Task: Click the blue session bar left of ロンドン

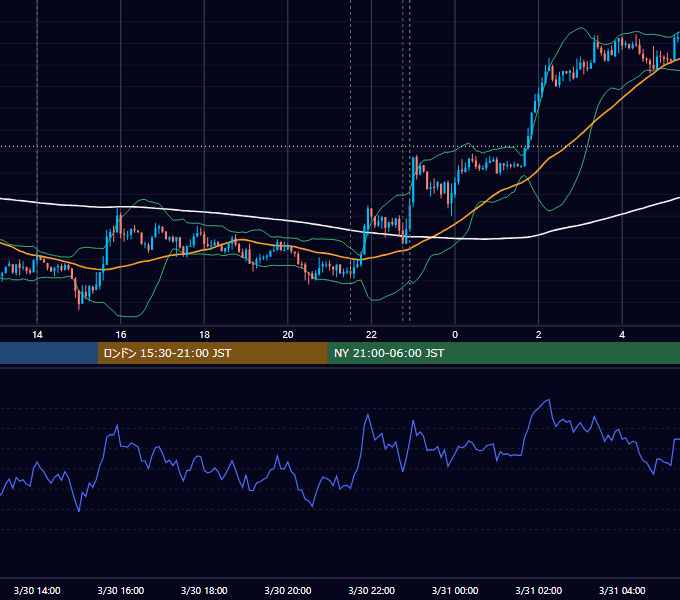Action: 49,353
